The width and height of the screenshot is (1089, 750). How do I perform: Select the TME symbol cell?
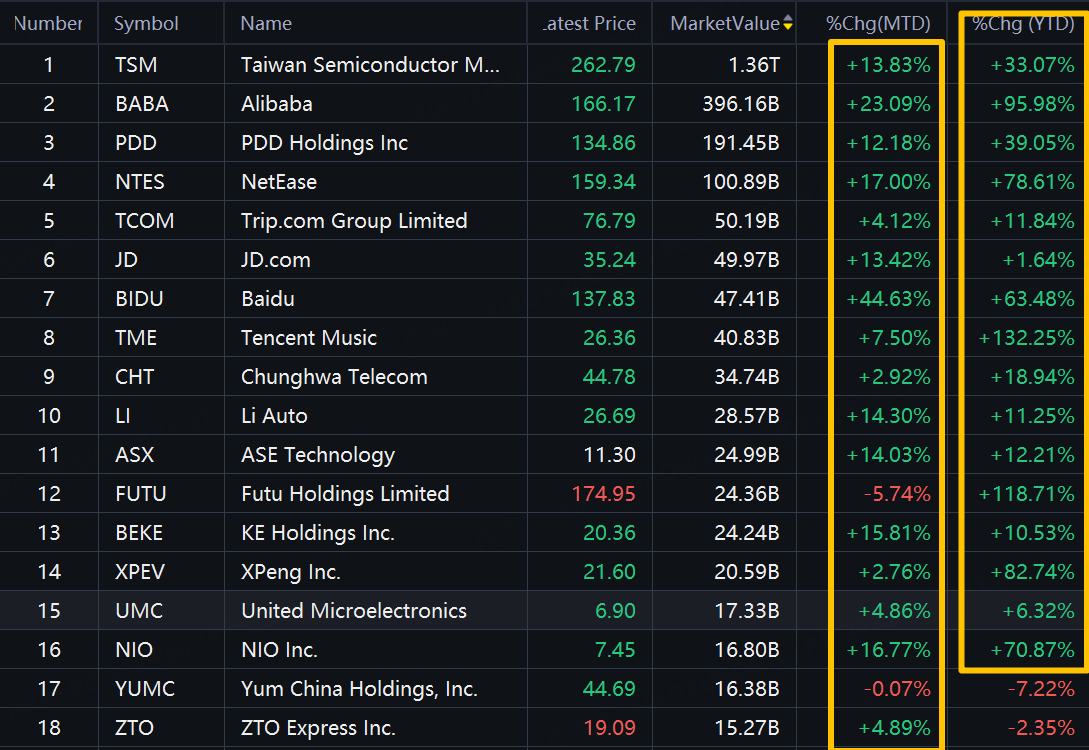[136, 338]
